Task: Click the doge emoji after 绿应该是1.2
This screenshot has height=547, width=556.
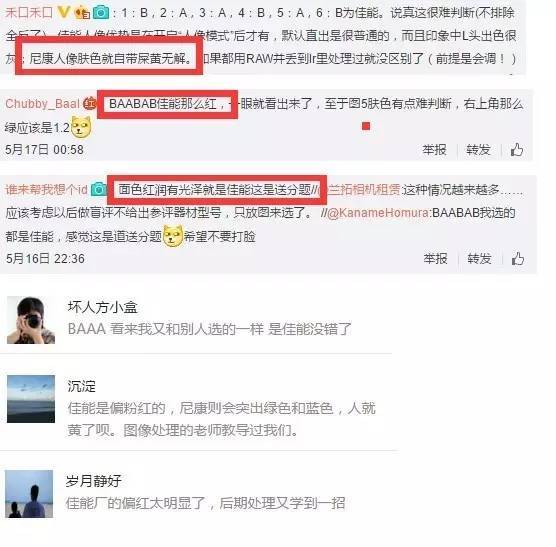Action: tap(81, 127)
